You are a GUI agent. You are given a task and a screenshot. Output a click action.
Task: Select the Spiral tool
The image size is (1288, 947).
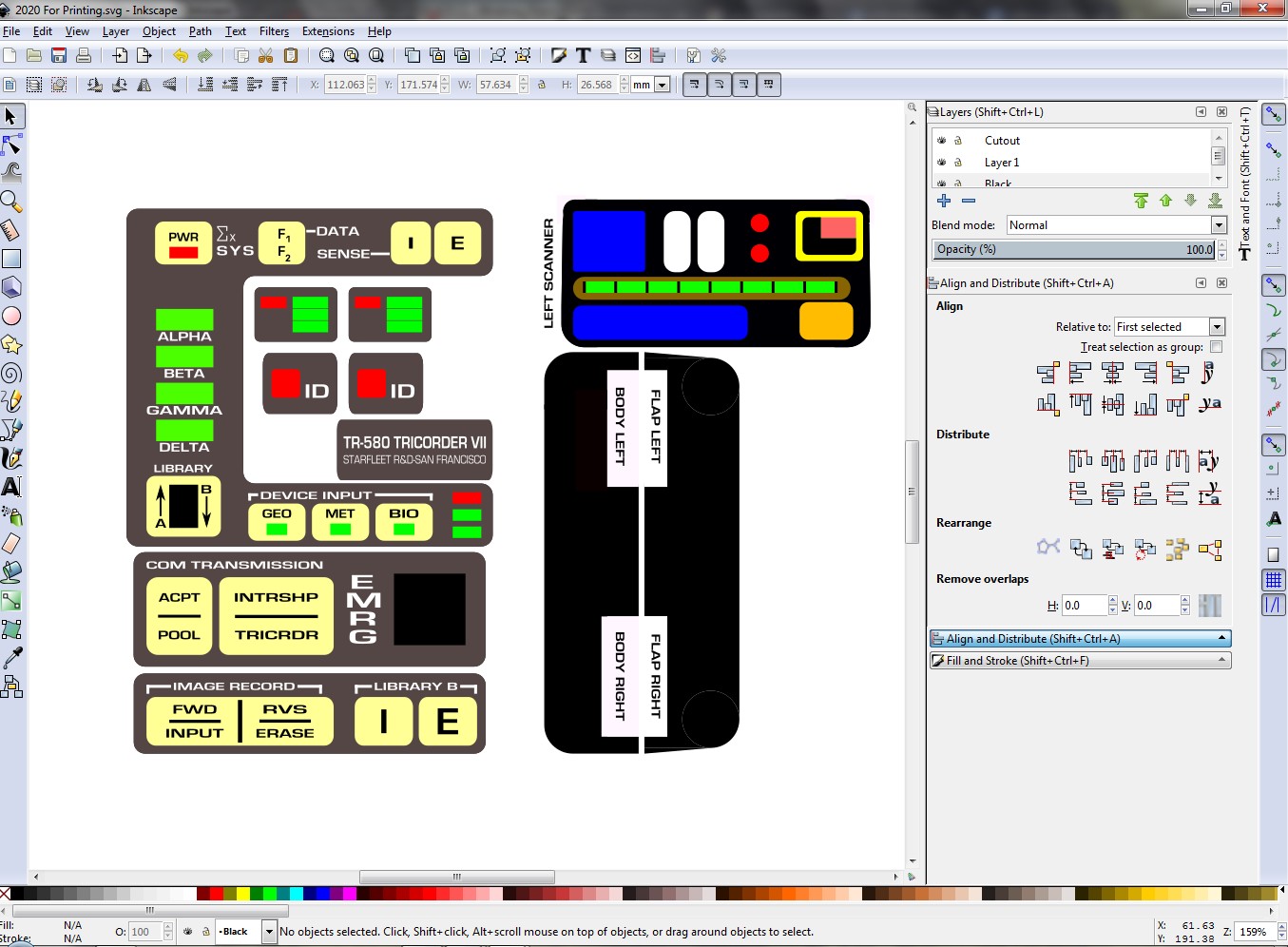click(11, 373)
